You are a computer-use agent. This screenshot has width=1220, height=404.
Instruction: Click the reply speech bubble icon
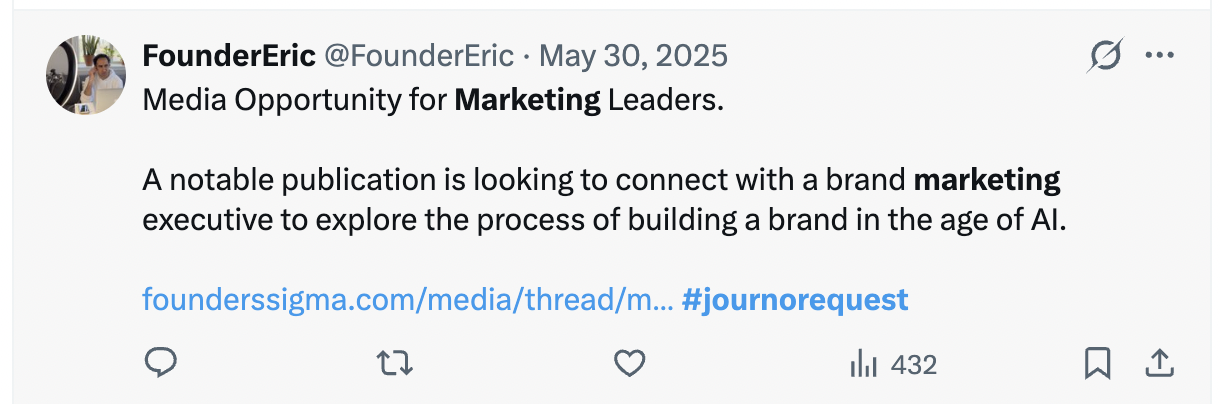160,364
